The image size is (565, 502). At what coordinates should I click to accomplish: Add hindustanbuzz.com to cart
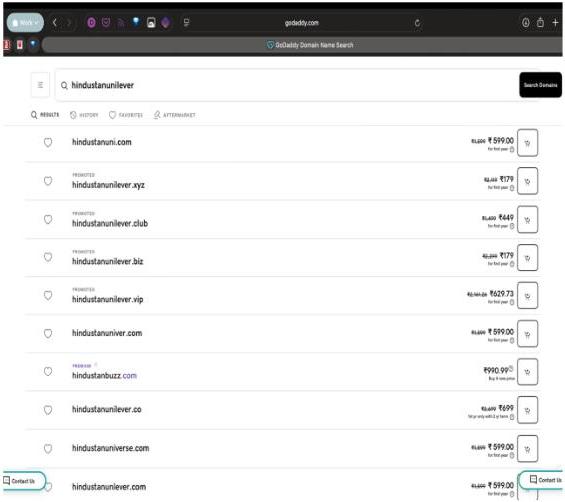(527, 372)
